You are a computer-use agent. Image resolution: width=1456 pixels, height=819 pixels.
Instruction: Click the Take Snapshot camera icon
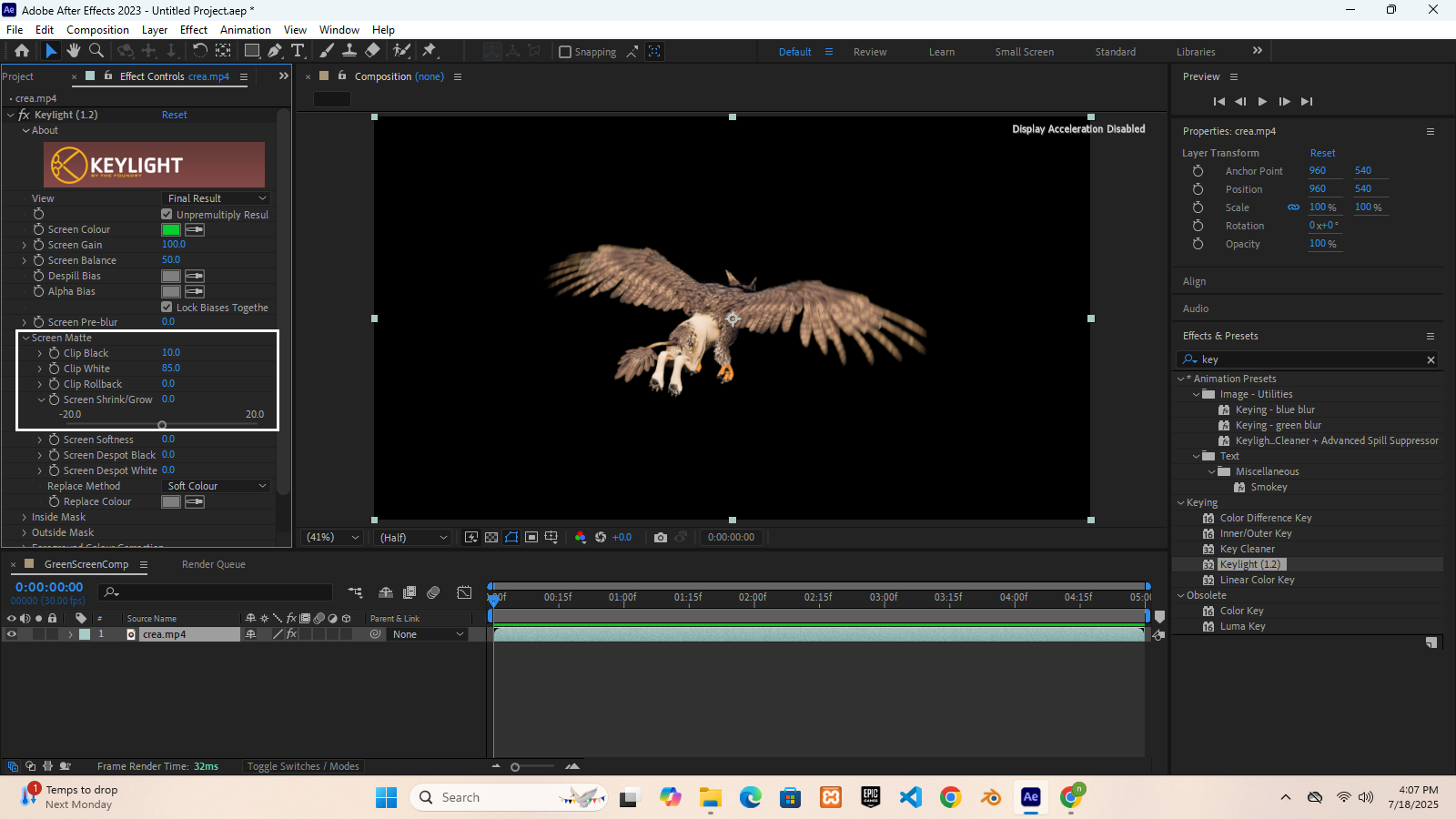coord(661,538)
